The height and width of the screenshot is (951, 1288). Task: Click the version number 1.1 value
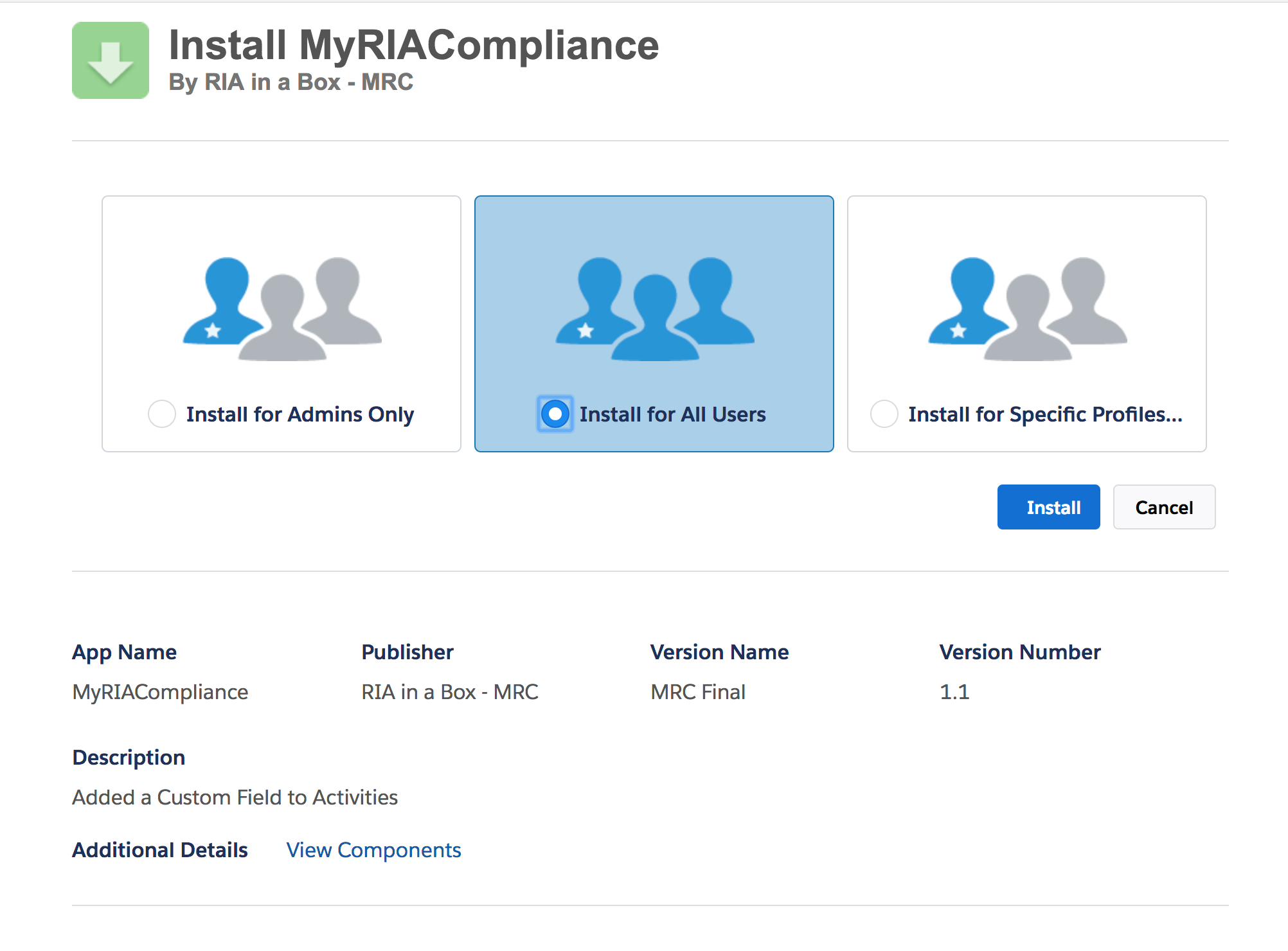click(954, 692)
